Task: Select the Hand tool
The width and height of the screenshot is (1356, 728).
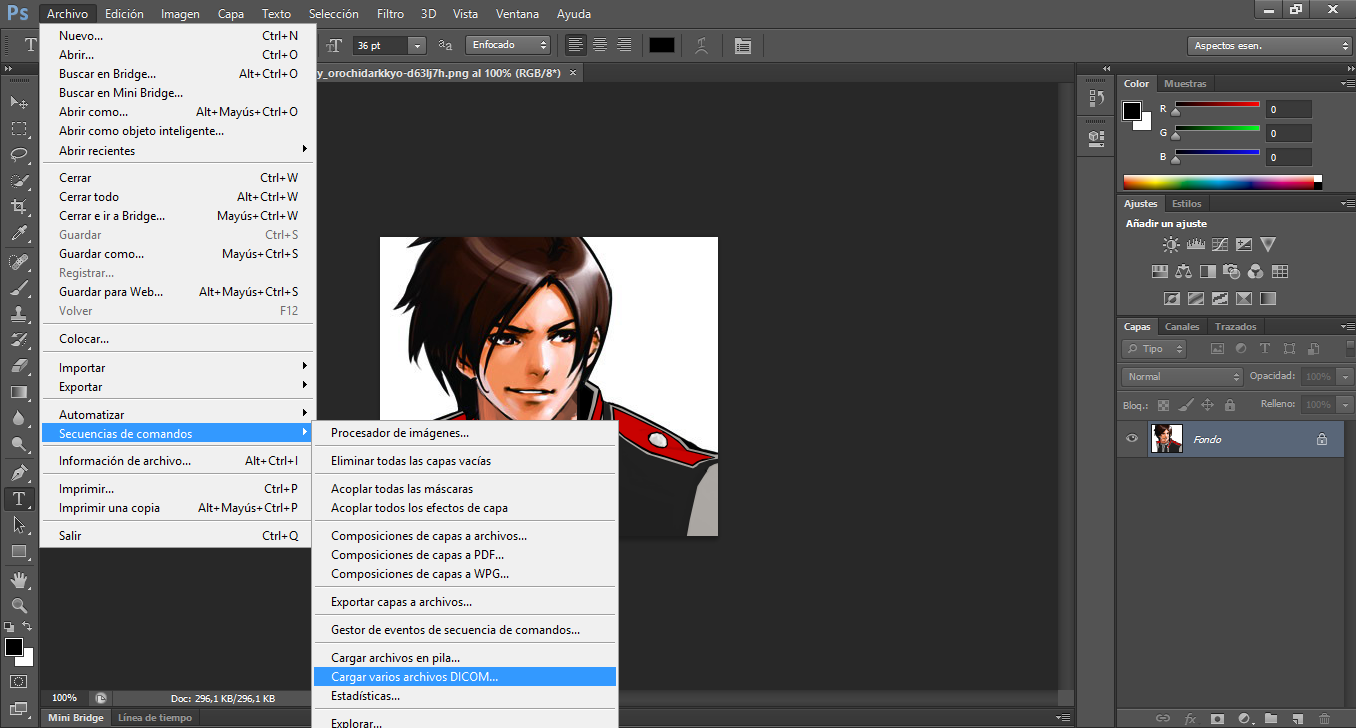Action: point(19,579)
